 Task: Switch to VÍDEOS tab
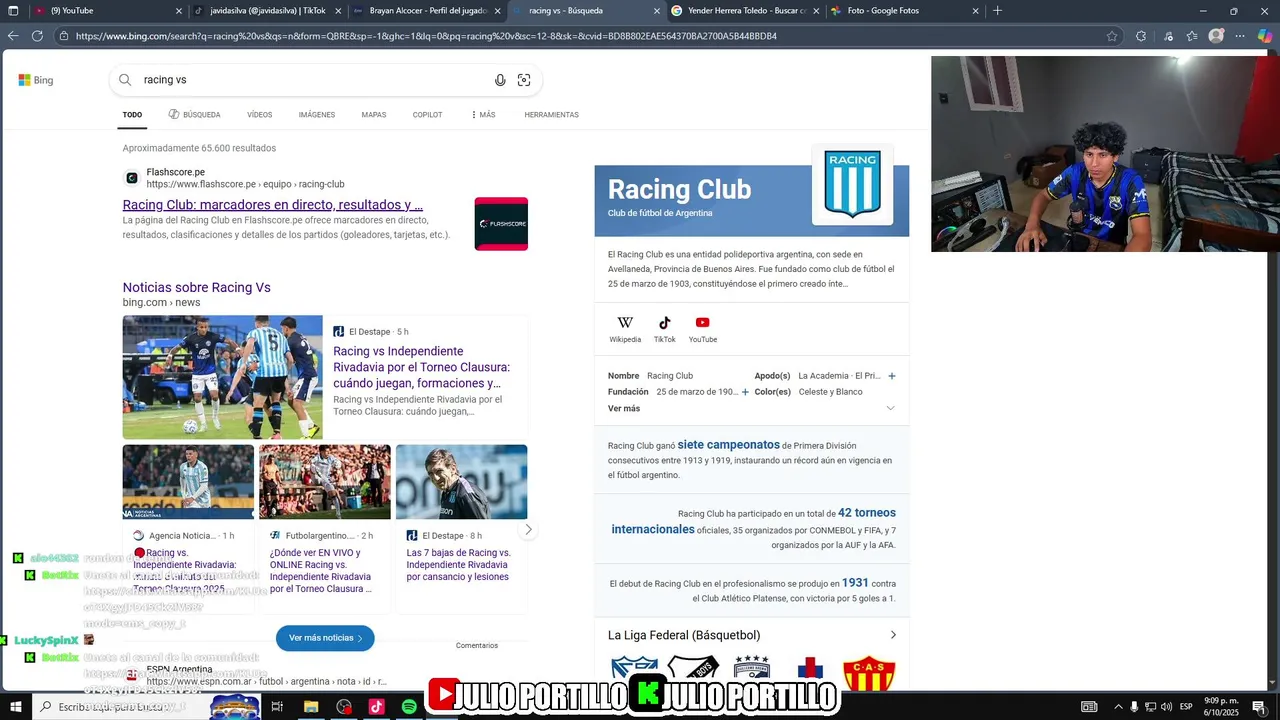tap(260, 115)
